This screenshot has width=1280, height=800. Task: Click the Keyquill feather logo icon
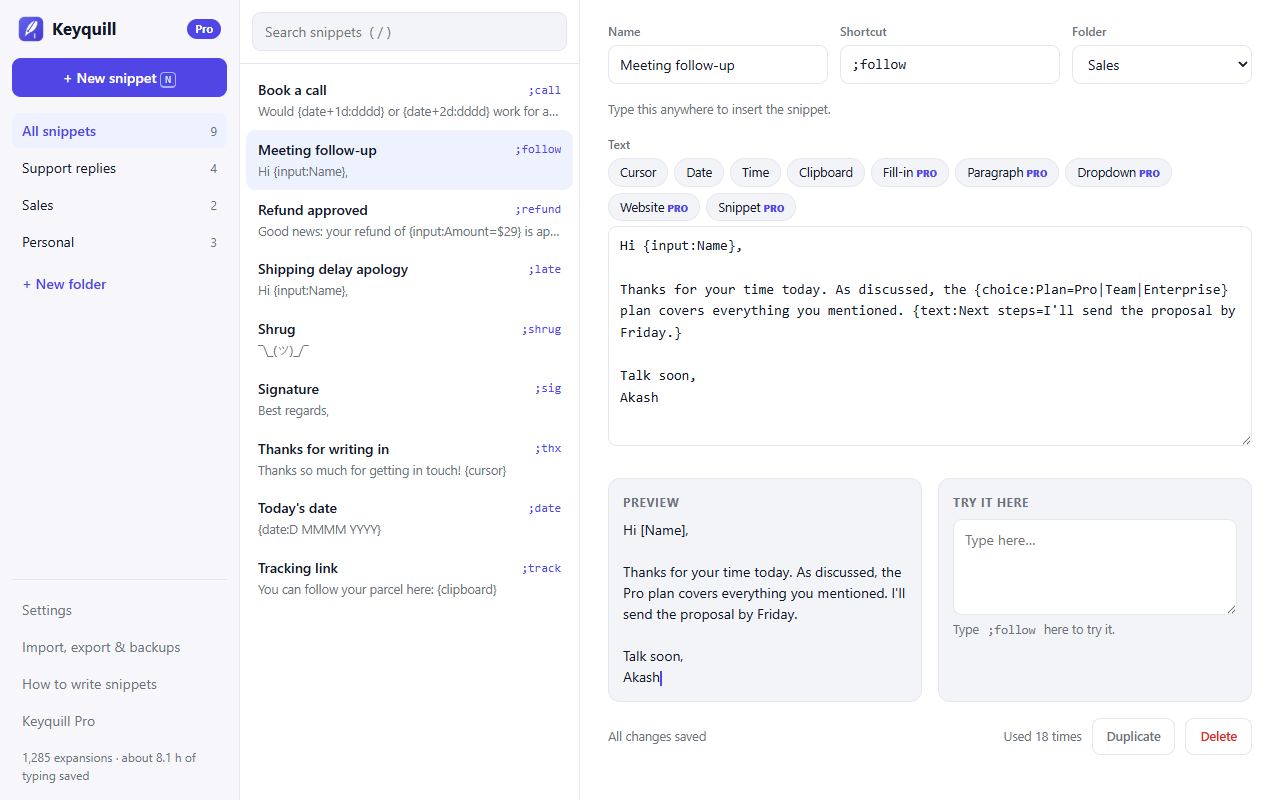tap(31, 29)
